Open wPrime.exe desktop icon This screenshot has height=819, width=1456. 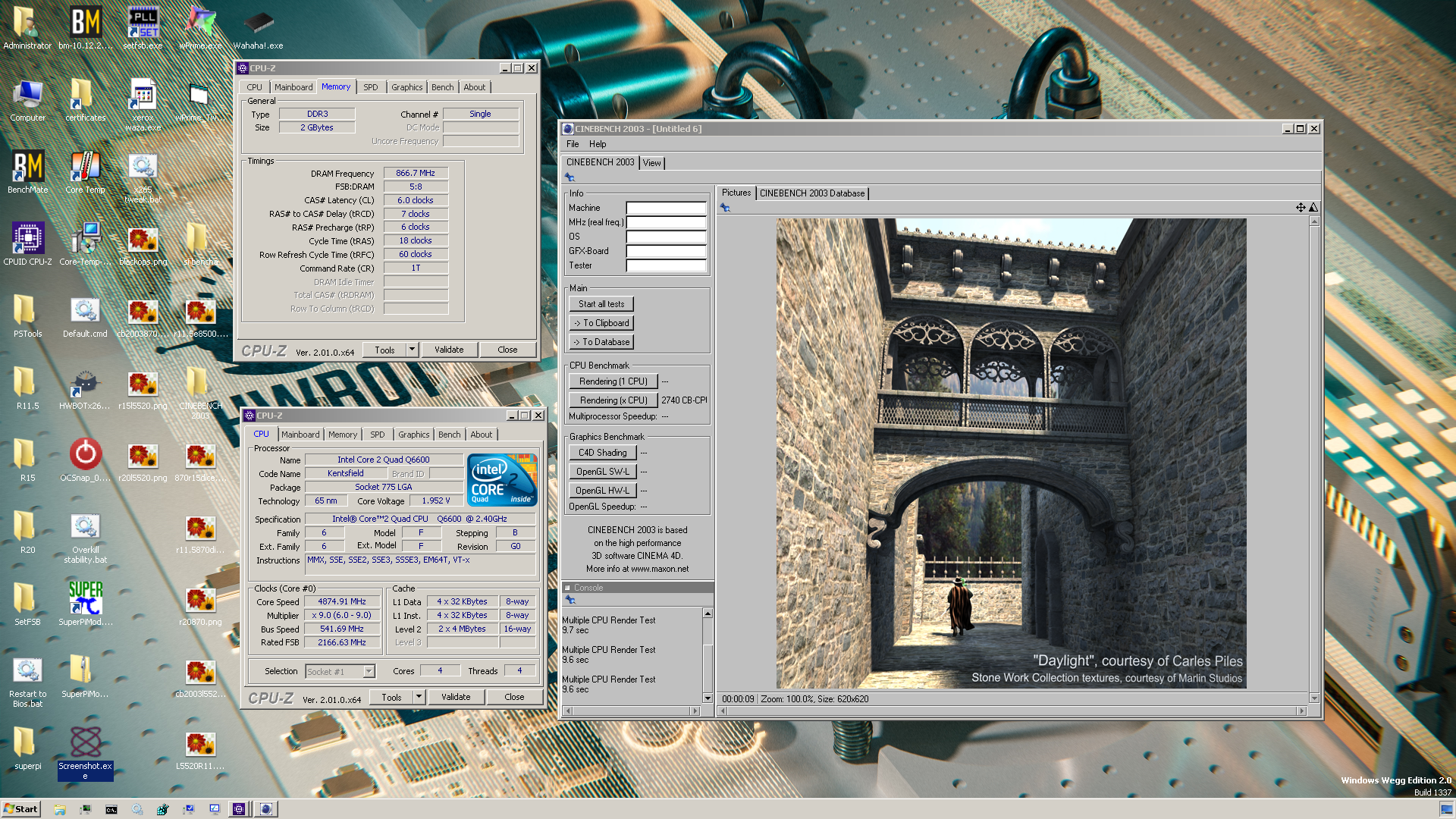pyautogui.click(x=200, y=27)
